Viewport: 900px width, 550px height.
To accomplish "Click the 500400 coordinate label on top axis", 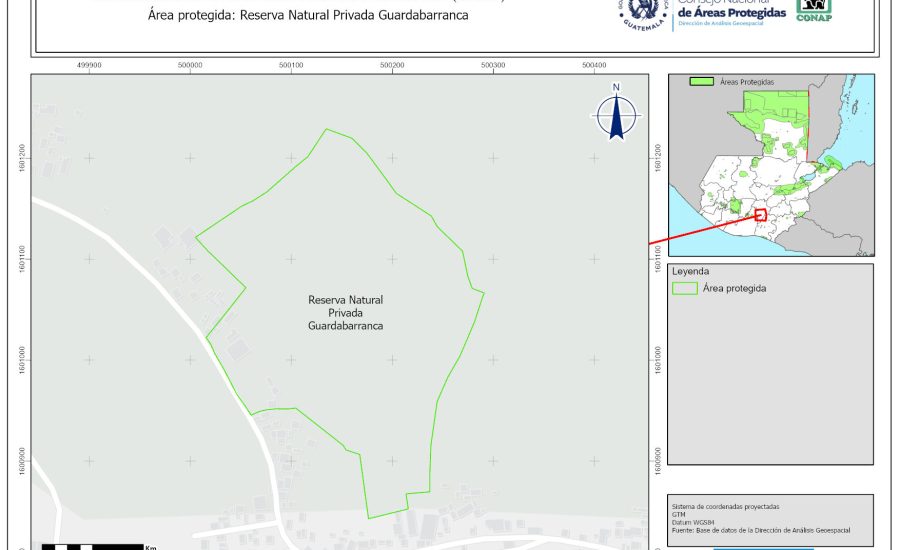I will click(593, 66).
